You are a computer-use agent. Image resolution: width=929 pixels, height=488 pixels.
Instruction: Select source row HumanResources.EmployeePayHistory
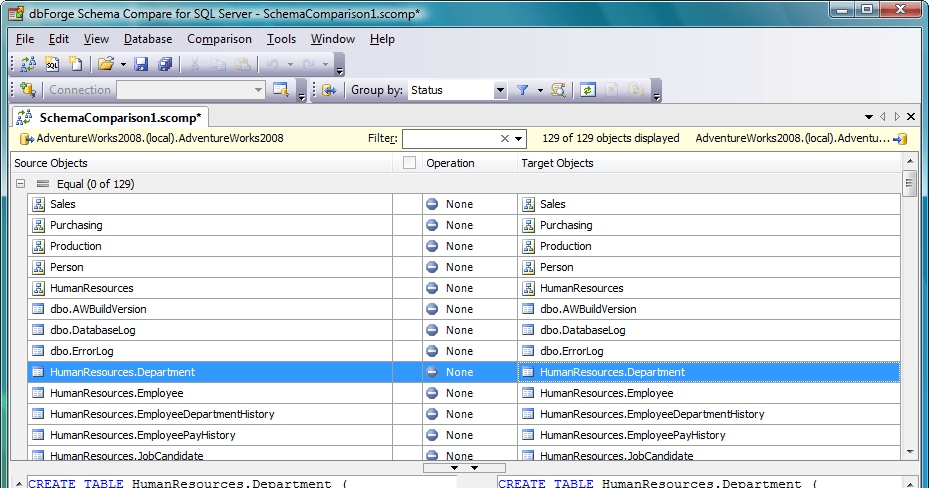[x=210, y=435]
